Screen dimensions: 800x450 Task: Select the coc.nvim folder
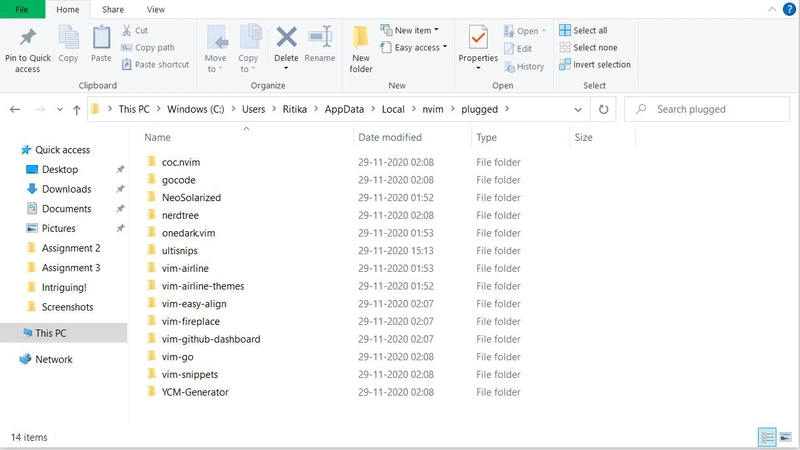(x=181, y=162)
